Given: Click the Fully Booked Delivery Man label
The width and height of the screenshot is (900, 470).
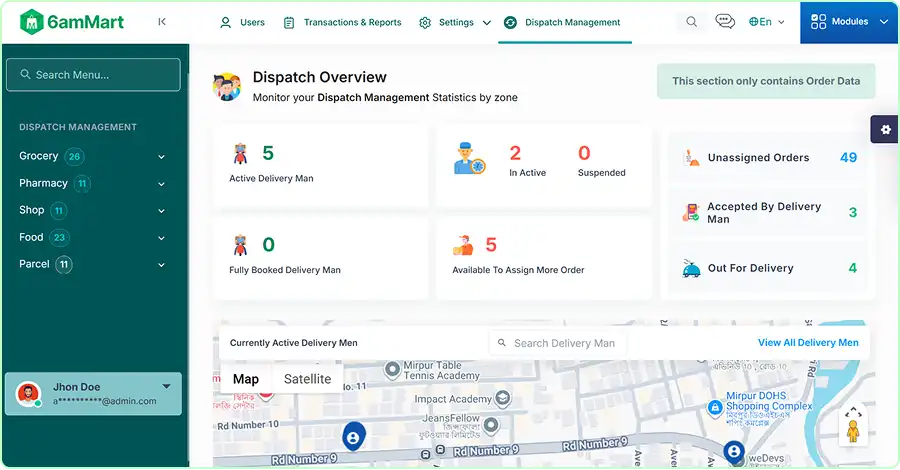Looking at the screenshot, I should 285,270.
